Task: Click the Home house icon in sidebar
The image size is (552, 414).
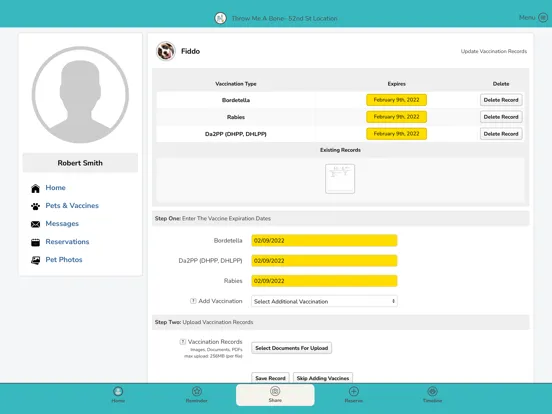Action: [36, 188]
